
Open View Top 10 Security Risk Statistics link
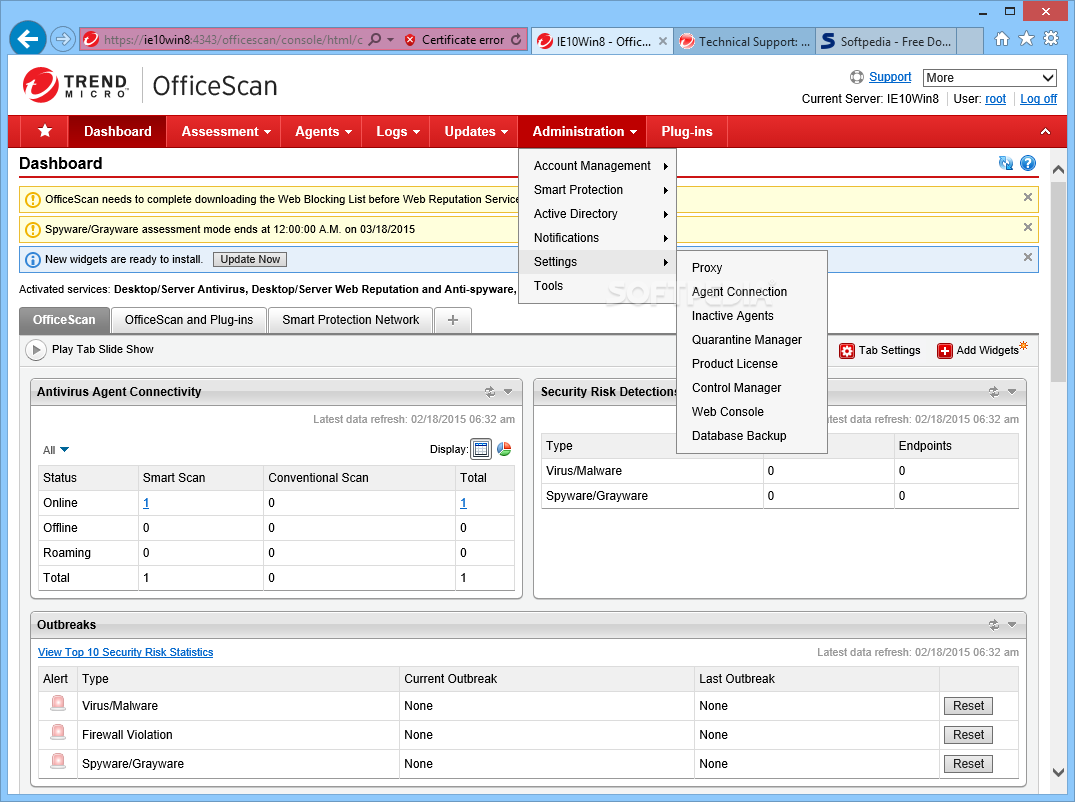pyautogui.click(x=125, y=653)
